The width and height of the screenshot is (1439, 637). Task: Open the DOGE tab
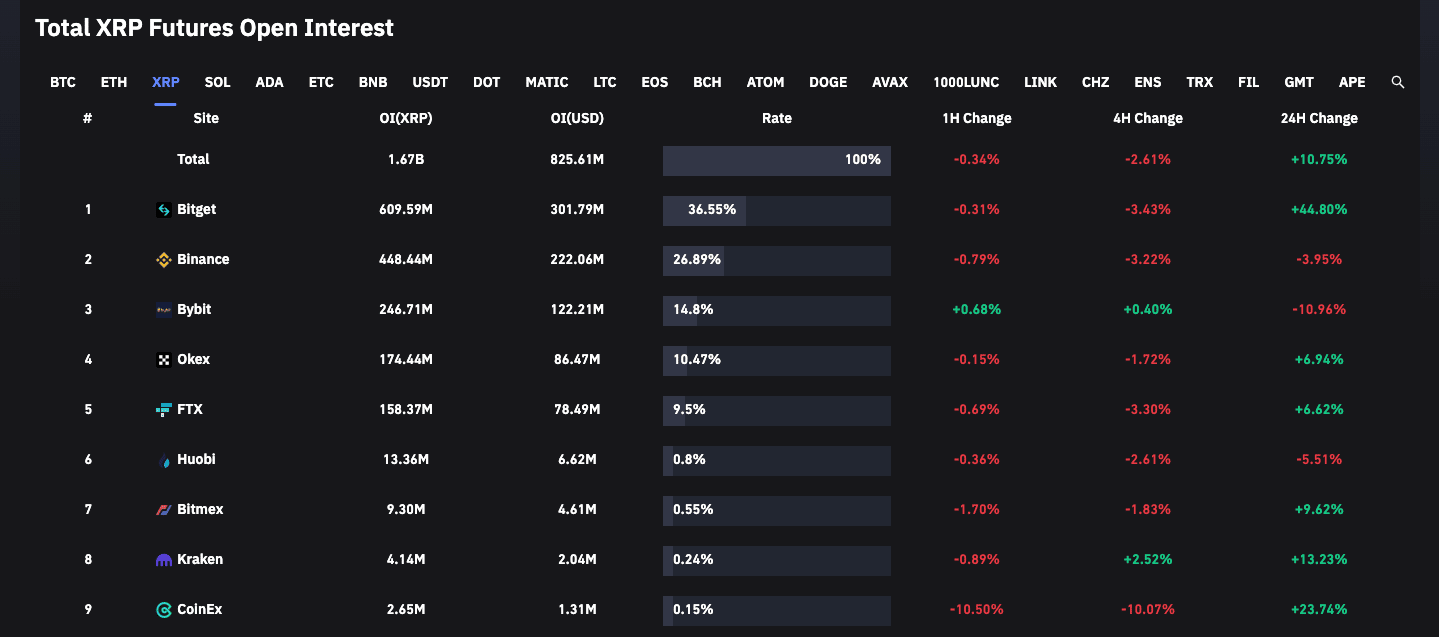point(827,82)
